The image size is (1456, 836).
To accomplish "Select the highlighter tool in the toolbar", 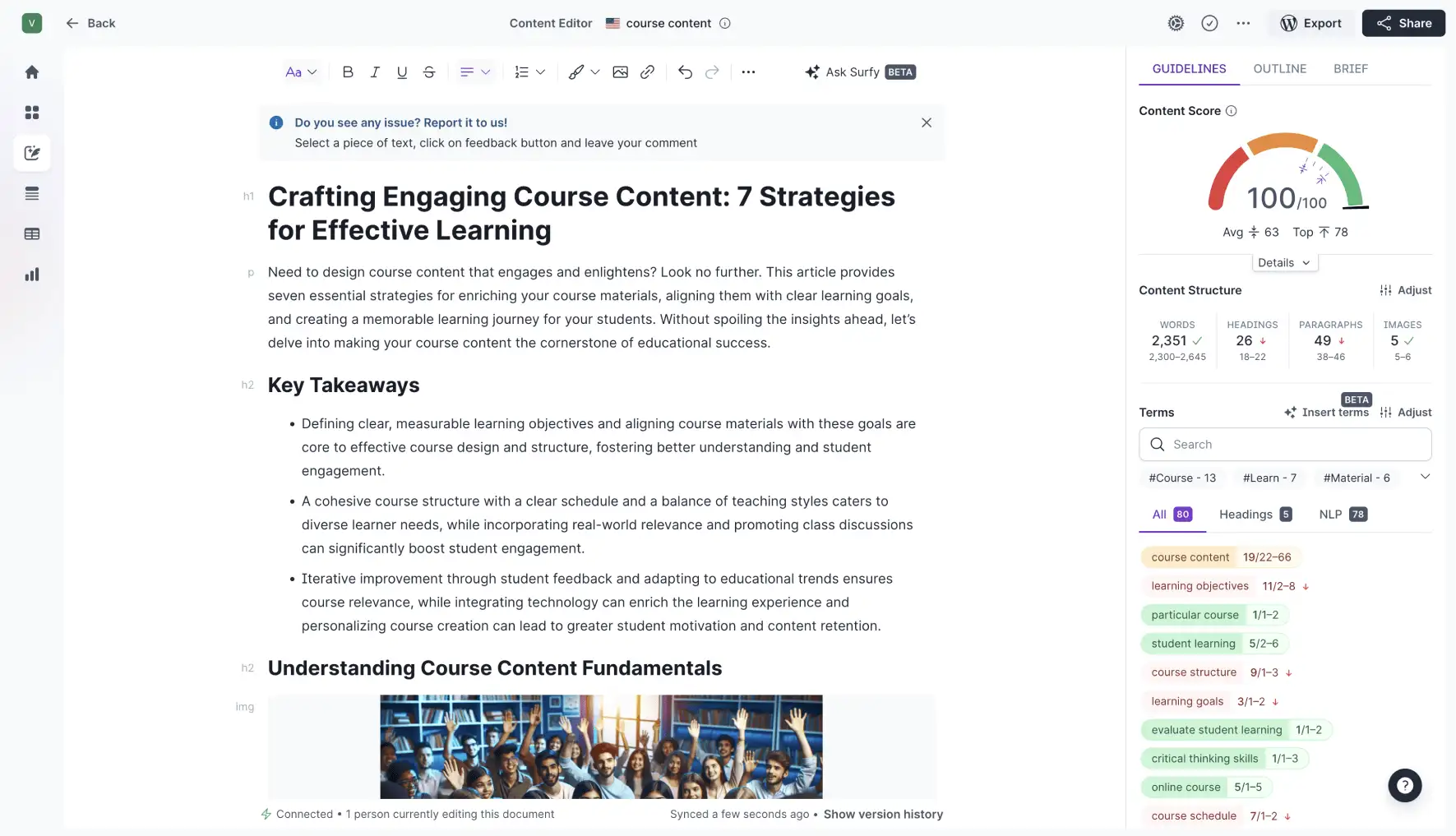I will (578, 72).
